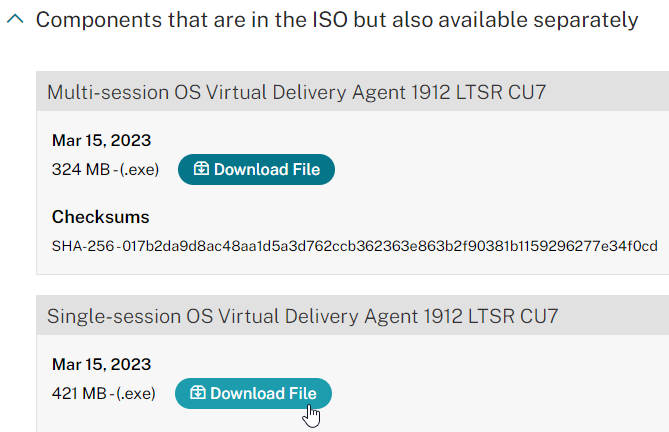
Task: Click the SHA-256 checksum hash value
Action: coord(390,246)
